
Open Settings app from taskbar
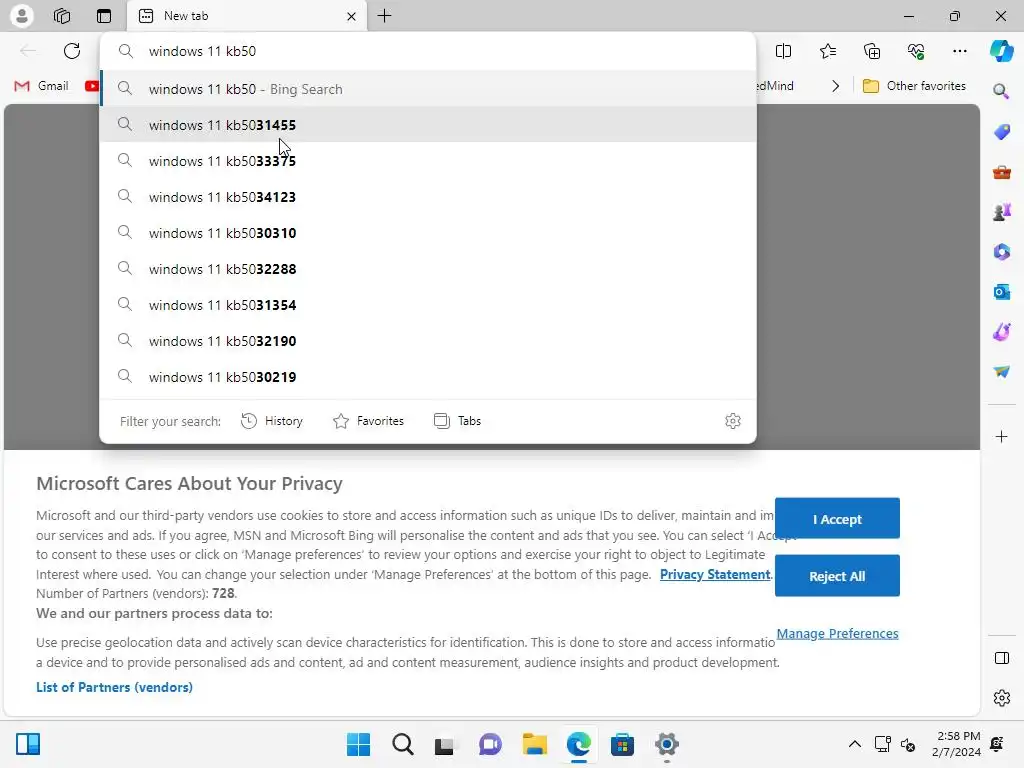coord(667,744)
